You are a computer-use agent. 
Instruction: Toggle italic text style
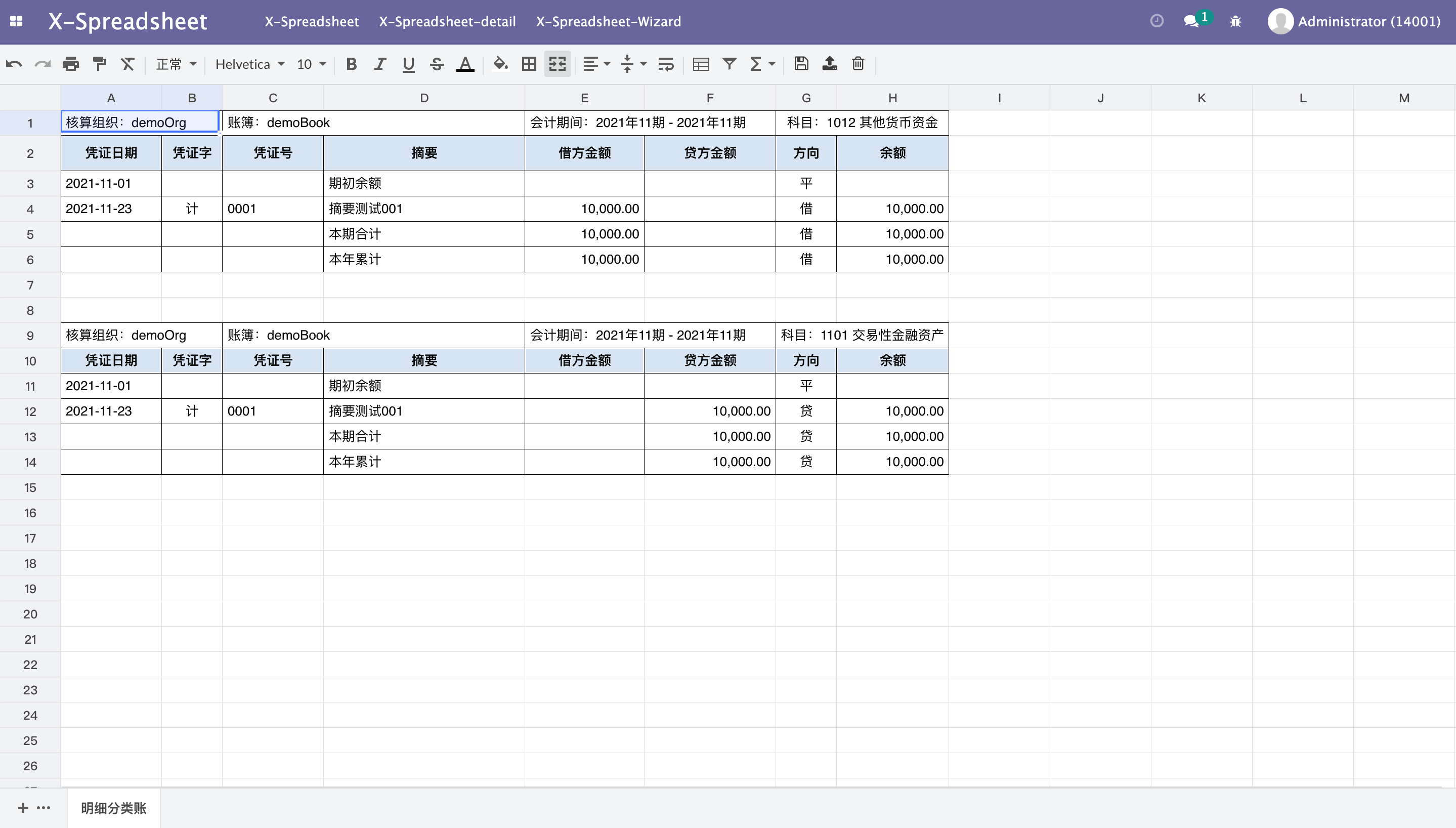click(x=380, y=64)
